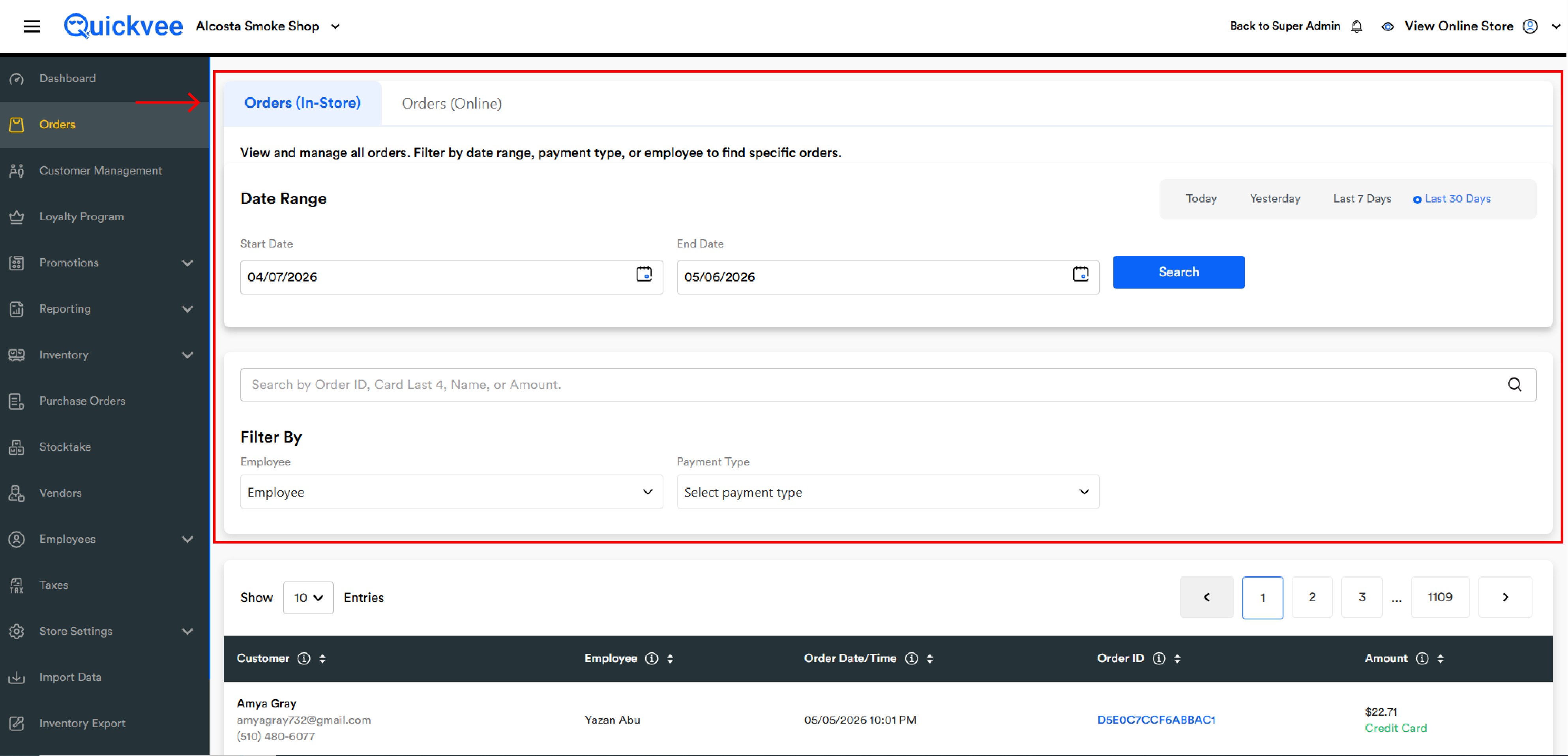The image size is (1568, 756).
Task: Expand the Promotions submenu
Action: coord(187,263)
